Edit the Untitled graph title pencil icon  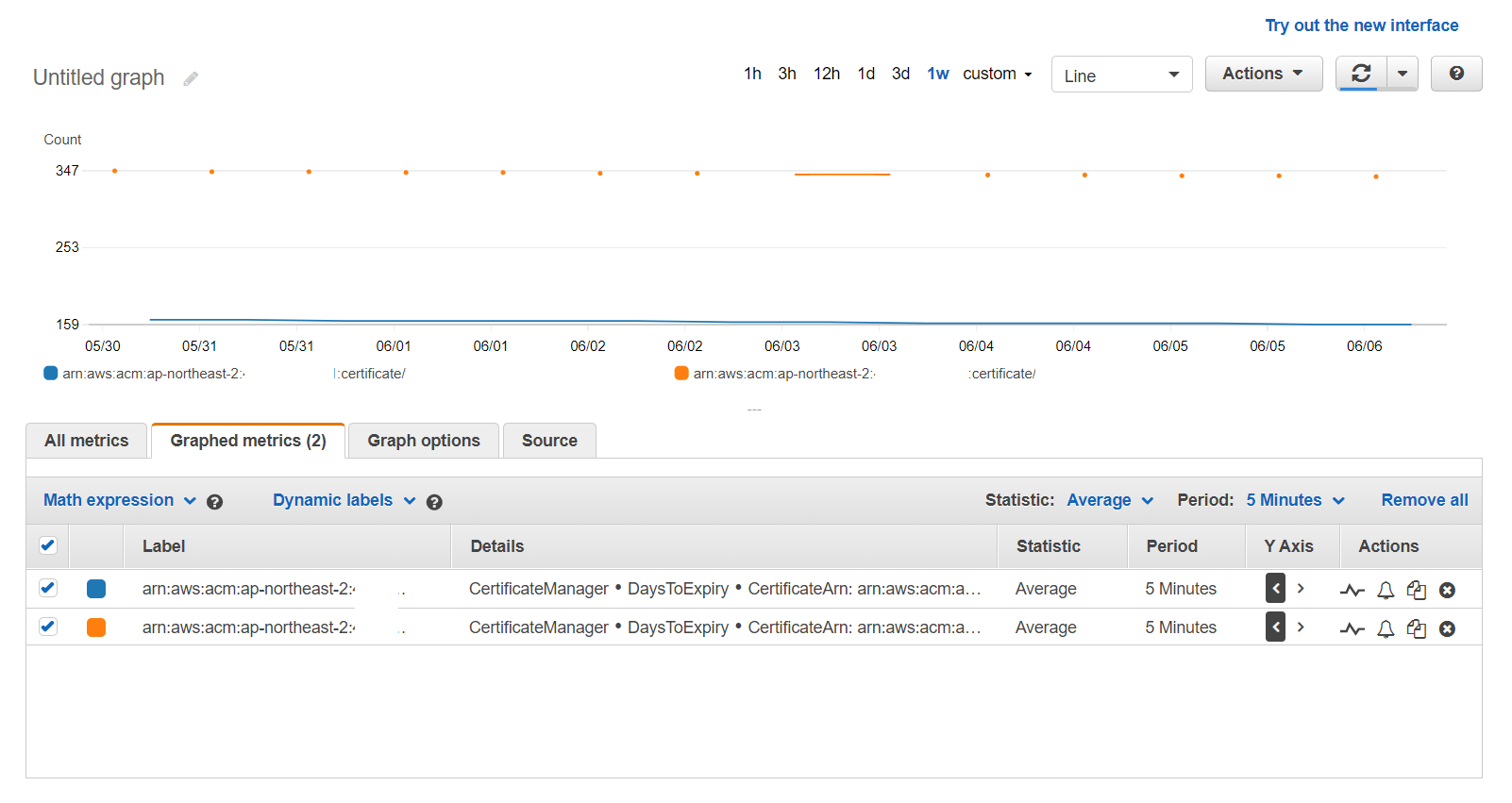(x=191, y=78)
